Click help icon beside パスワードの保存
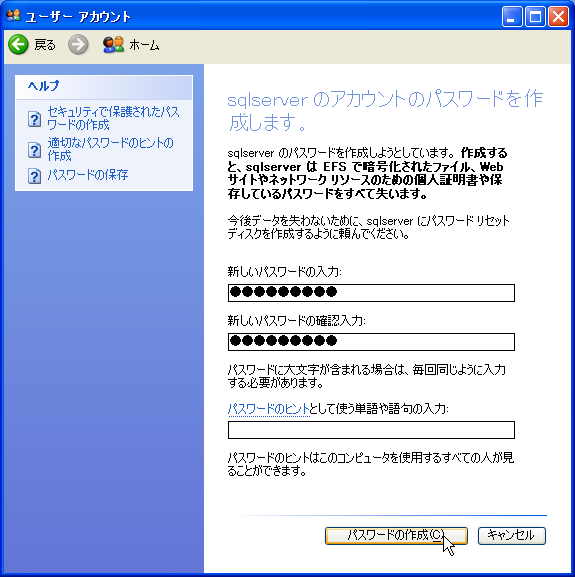This screenshot has height=577, width=575. coord(34,176)
